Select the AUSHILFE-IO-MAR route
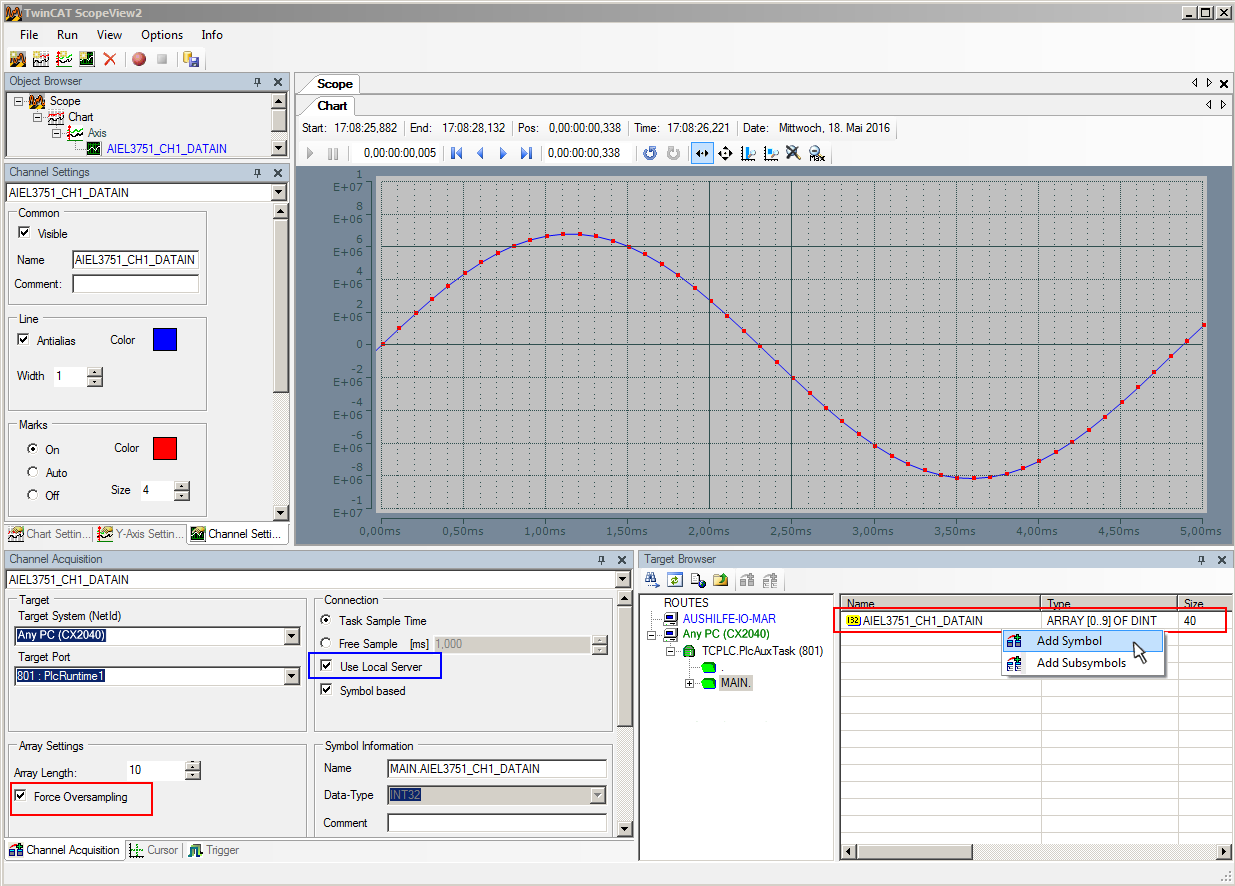Image resolution: width=1235 pixels, height=886 pixels. [x=729, y=619]
